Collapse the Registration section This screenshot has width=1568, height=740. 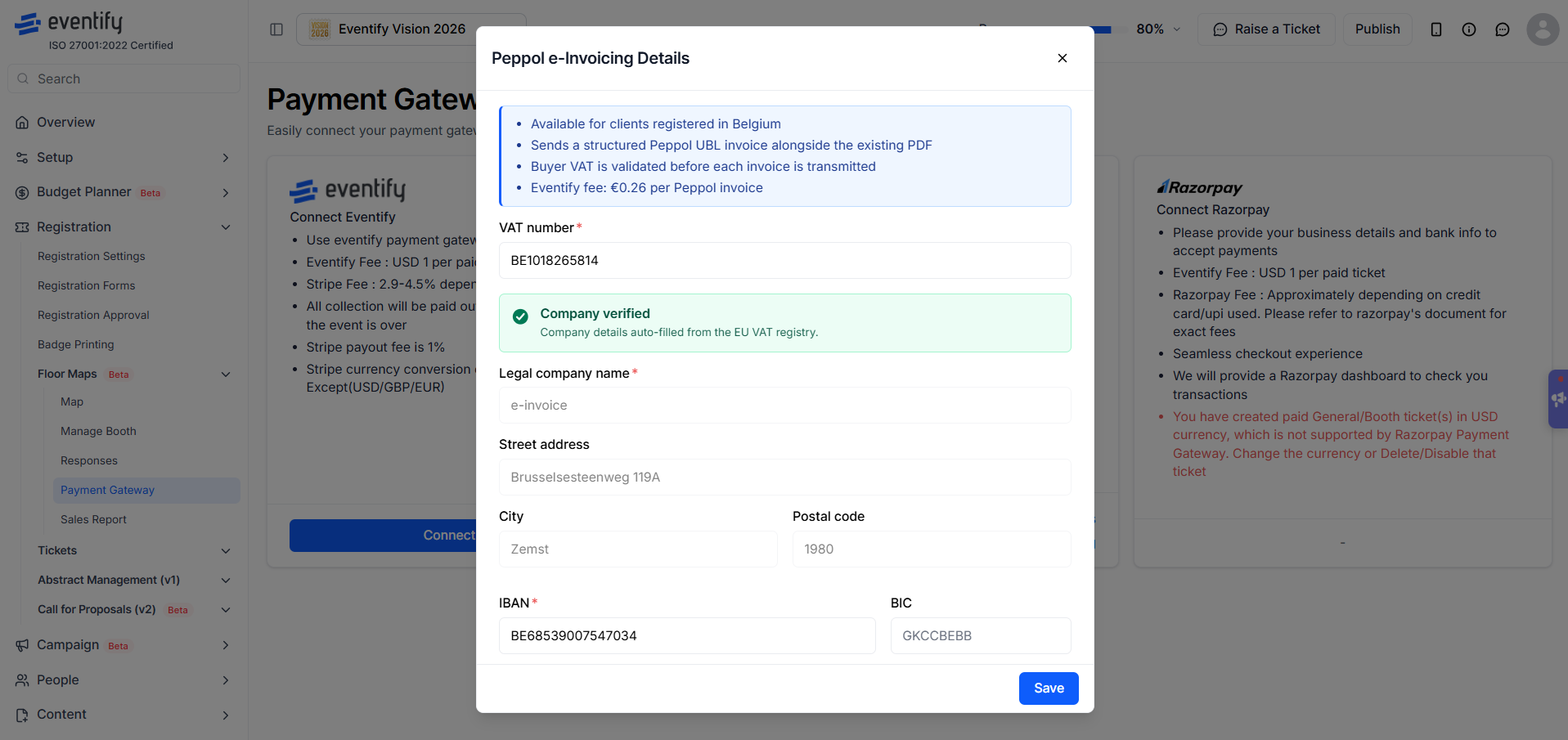pos(124,227)
